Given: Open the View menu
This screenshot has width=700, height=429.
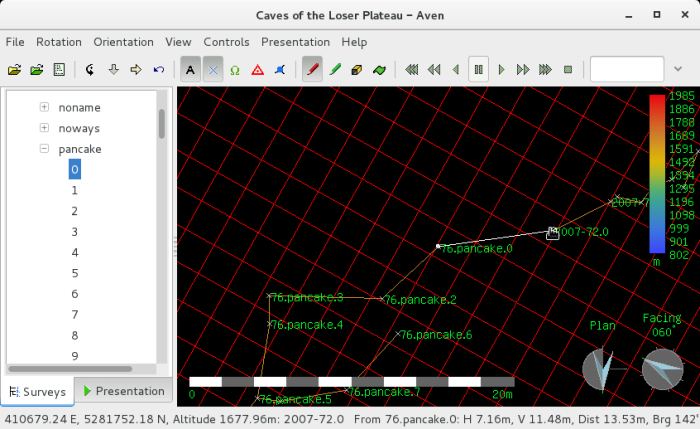Looking at the screenshot, I should 178,42.
